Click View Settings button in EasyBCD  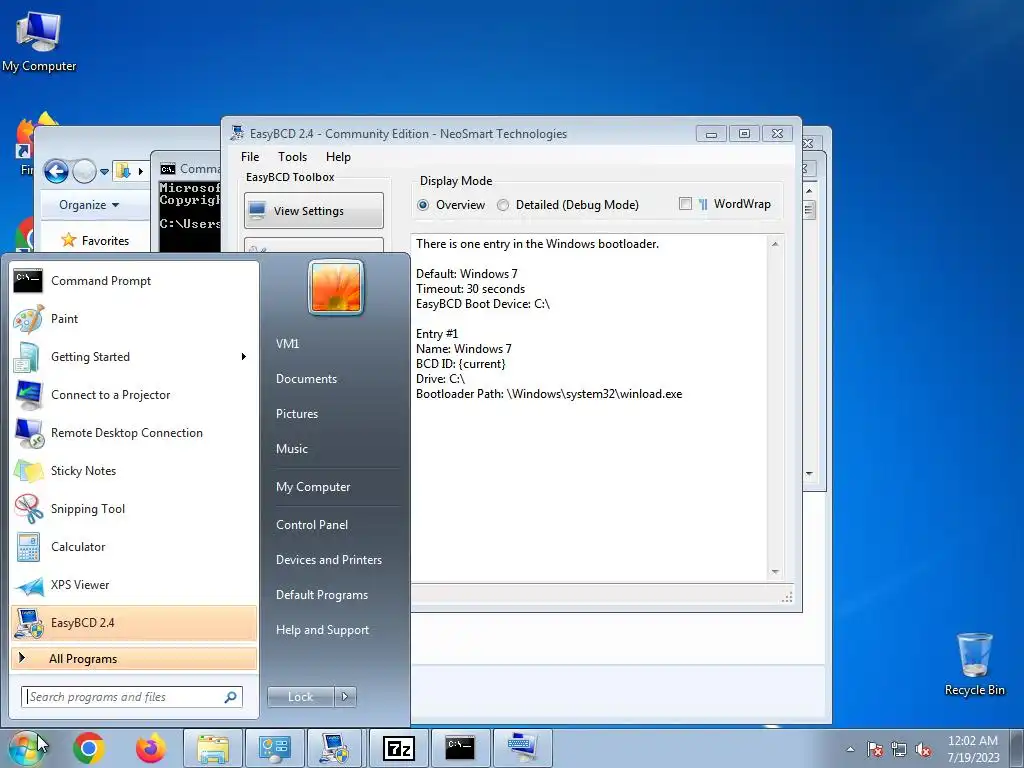313,210
